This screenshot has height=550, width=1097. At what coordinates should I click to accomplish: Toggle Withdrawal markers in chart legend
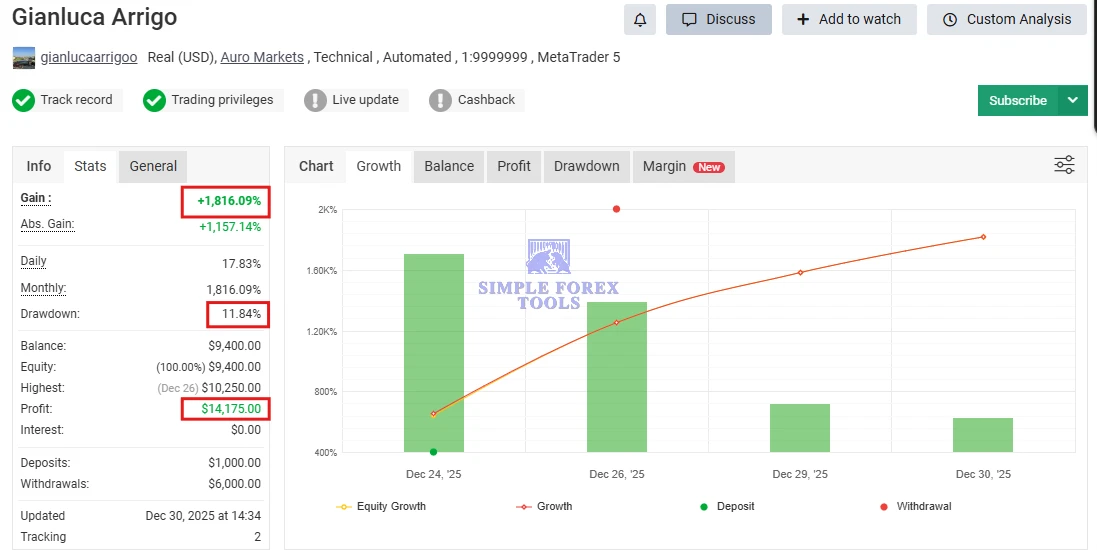point(914,506)
